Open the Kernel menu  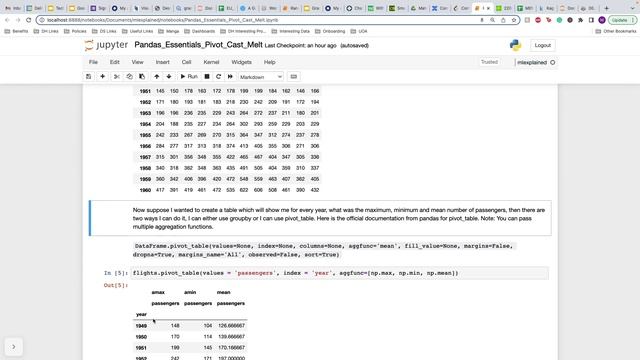tap(211, 62)
